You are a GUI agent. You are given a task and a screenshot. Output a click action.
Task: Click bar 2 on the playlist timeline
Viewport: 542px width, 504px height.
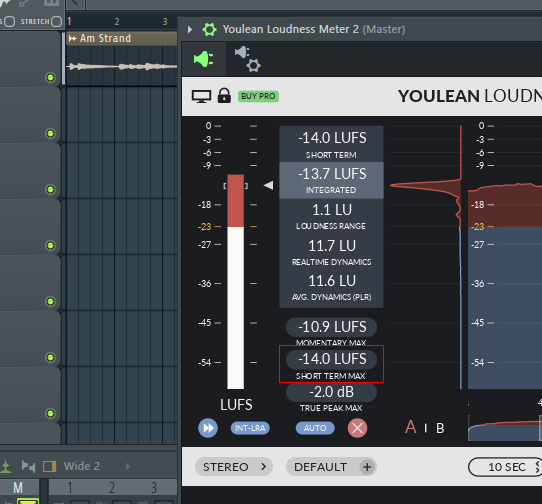(x=117, y=22)
